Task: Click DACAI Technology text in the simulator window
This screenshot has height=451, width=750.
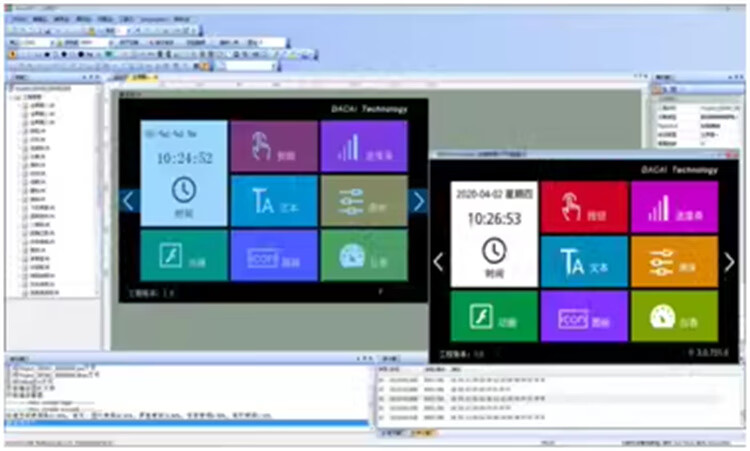Action: click(679, 170)
